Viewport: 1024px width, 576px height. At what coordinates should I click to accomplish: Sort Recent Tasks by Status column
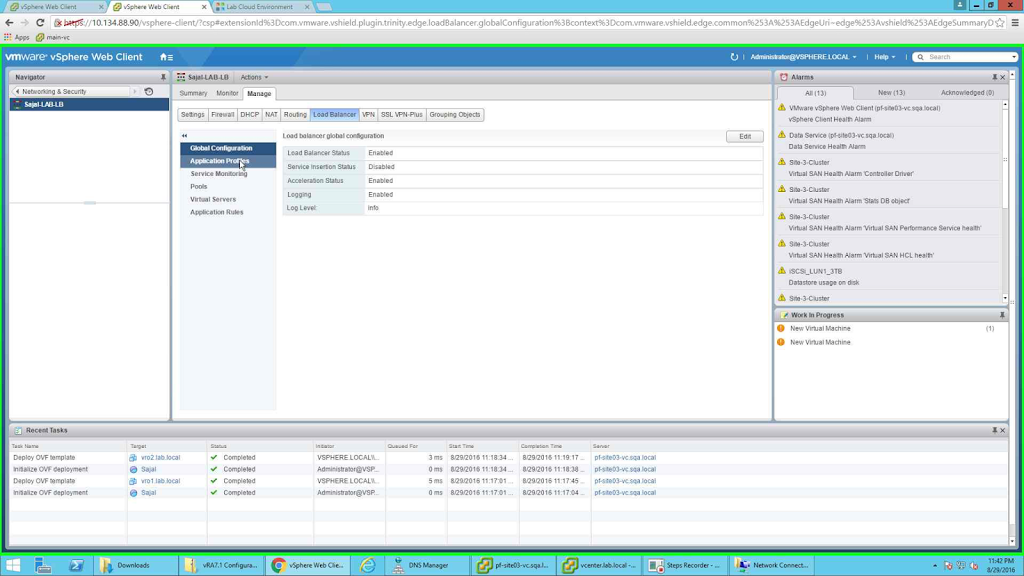260,446
